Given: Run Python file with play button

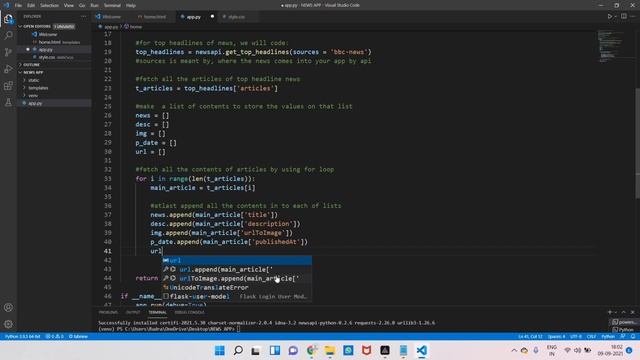Looking at the screenshot, I should pyautogui.click(x=610, y=16).
